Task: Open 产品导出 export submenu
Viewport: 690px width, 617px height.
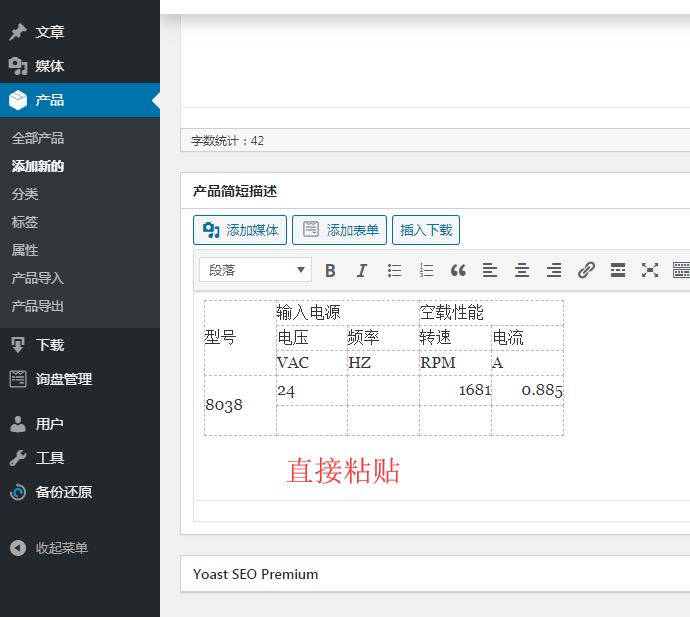Action: (x=38, y=306)
